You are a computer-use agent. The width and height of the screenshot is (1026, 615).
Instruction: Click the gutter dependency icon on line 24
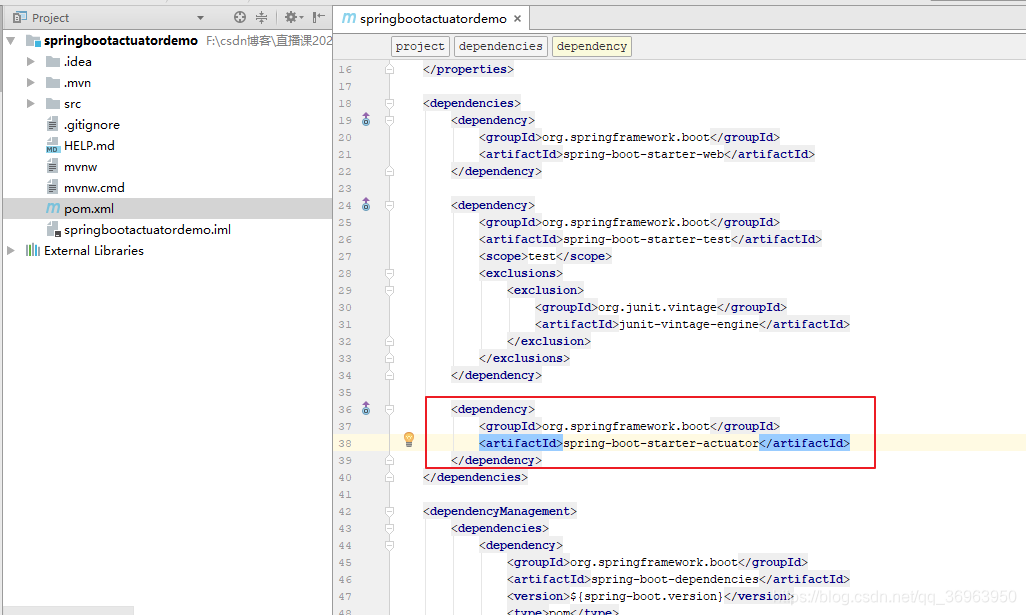[366, 205]
